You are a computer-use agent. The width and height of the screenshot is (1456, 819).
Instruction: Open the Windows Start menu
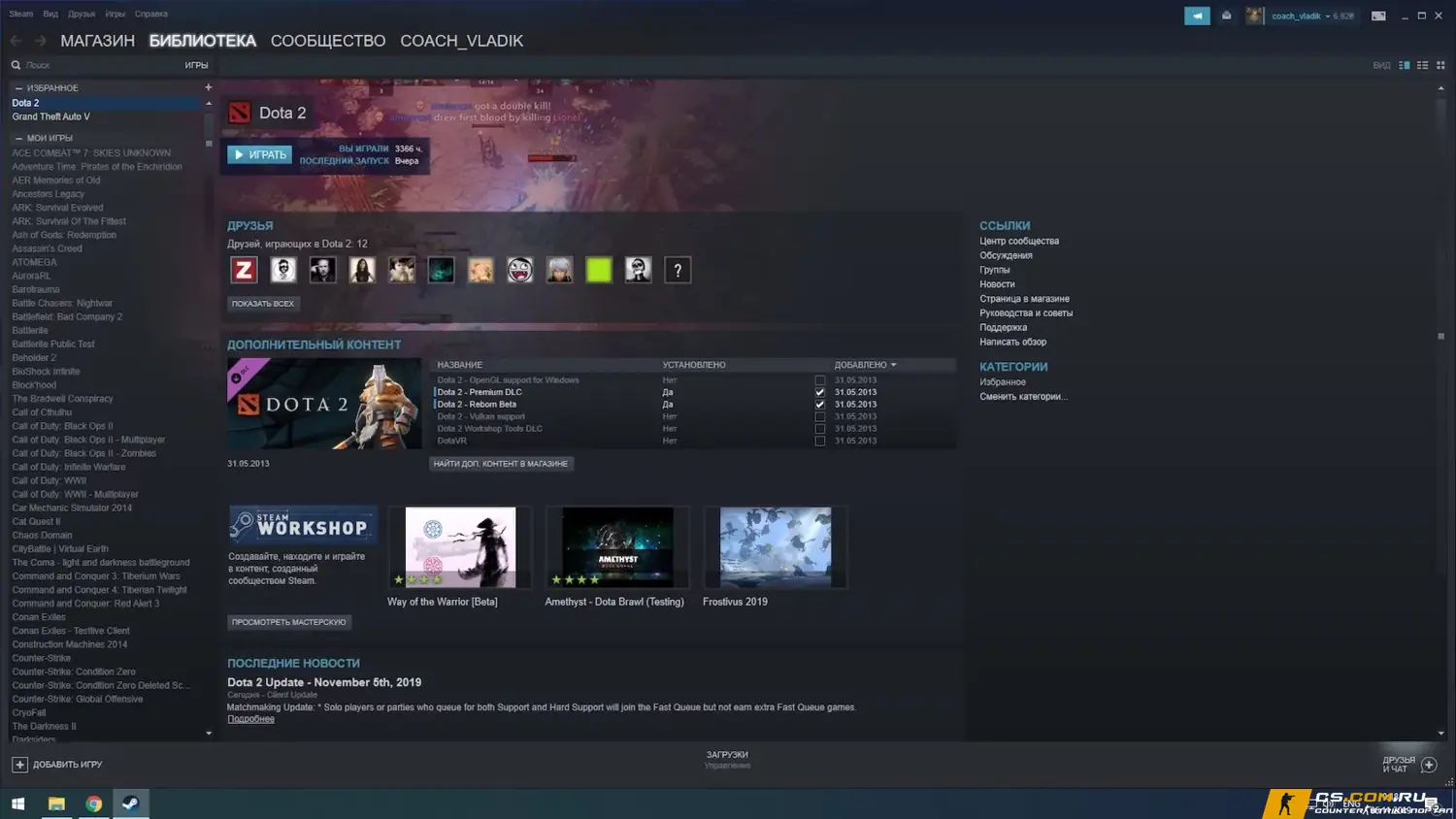[17, 803]
